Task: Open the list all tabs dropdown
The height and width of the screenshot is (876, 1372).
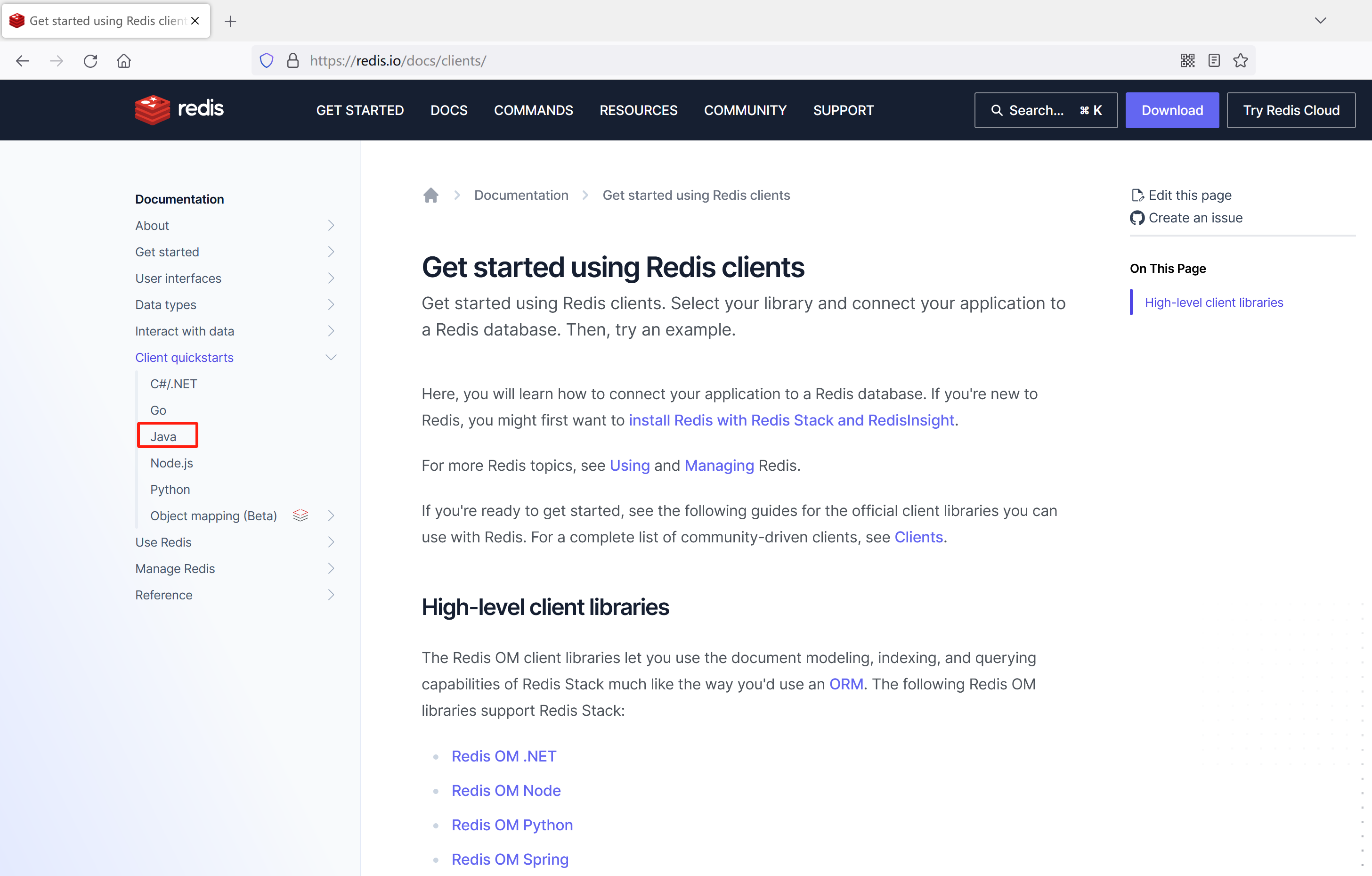Action: tap(1320, 21)
